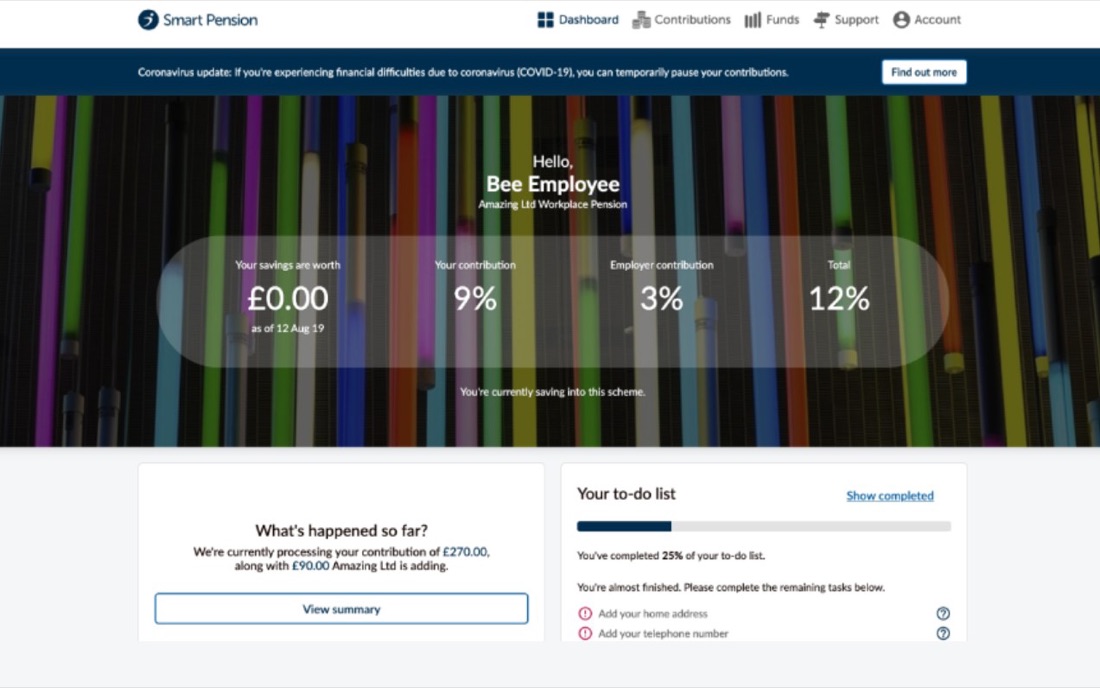This screenshot has width=1100, height=688.
Task: Click the 9% Your contribution figure
Action: tap(475, 298)
